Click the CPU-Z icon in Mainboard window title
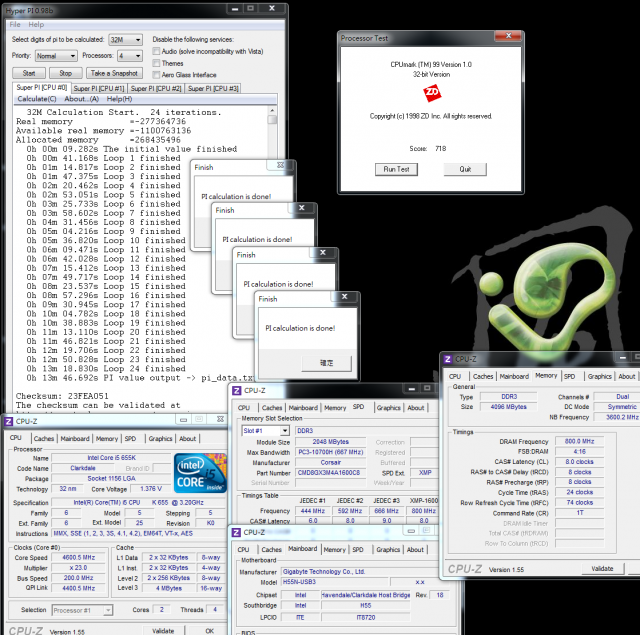The image size is (640, 635). coord(236,532)
